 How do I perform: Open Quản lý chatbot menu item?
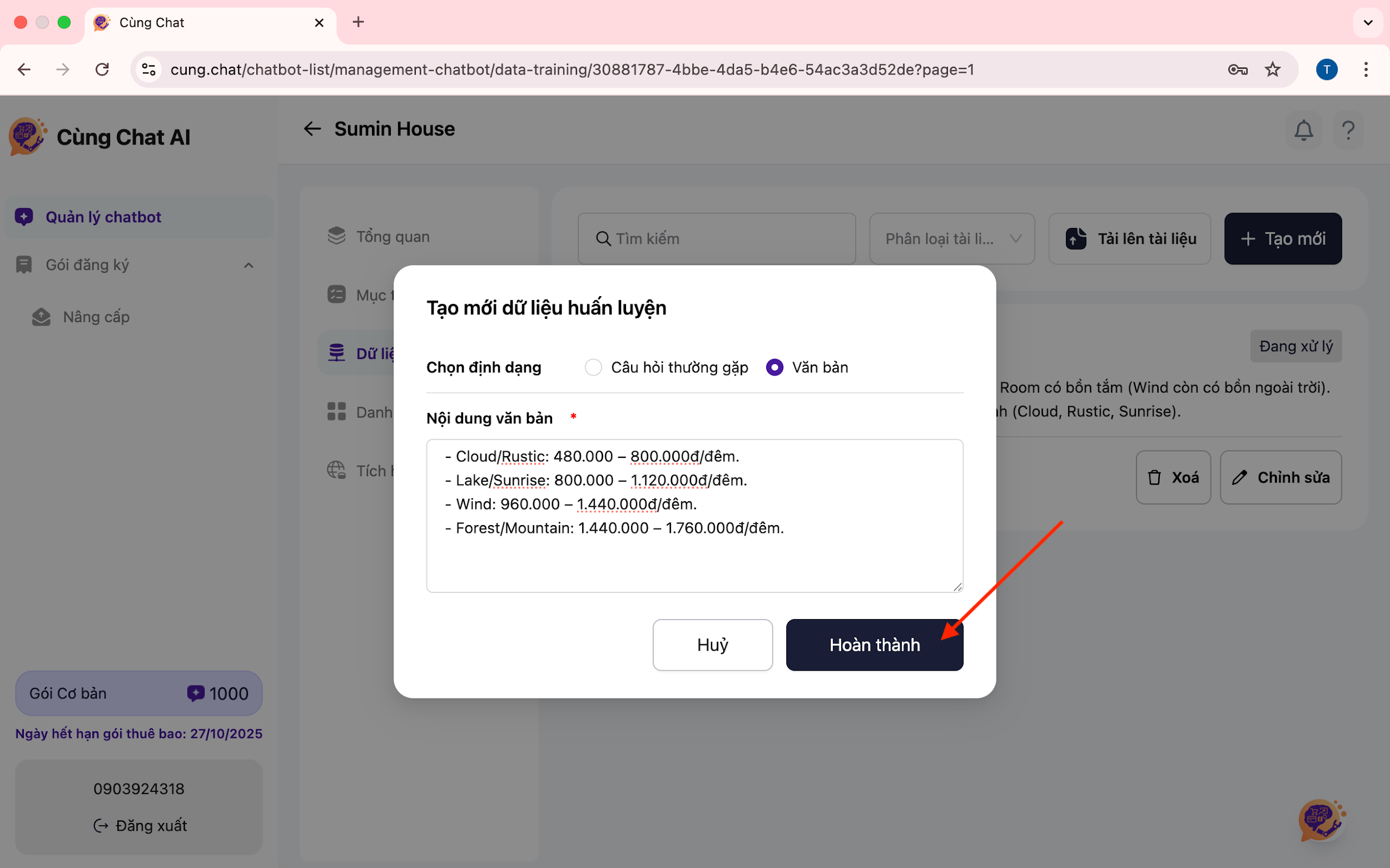click(x=103, y=217)
